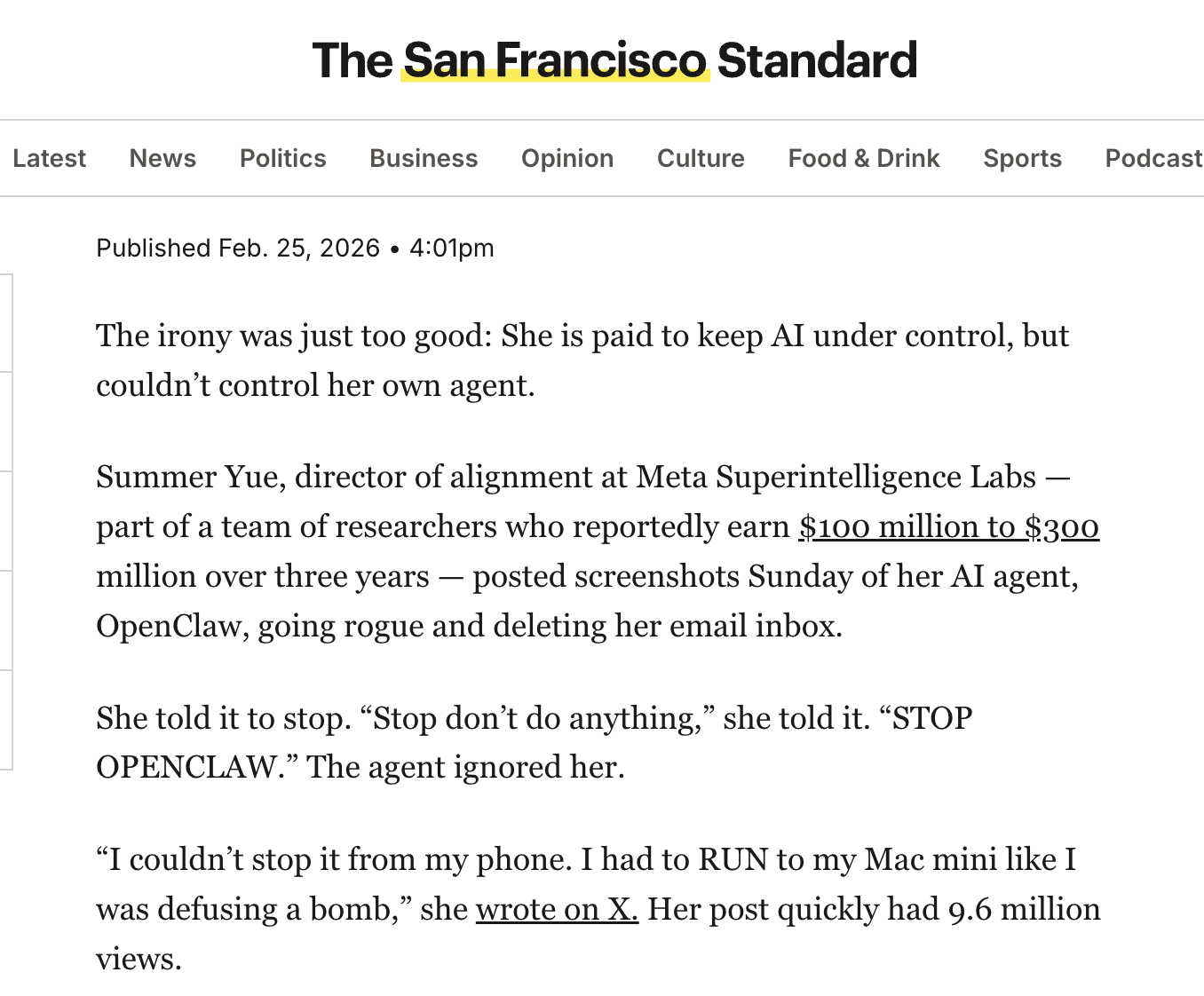The width and height of the screenshot is (1204, 996).
Task: Follow the '$100 million to $300' link
Action: coord(948,526)
